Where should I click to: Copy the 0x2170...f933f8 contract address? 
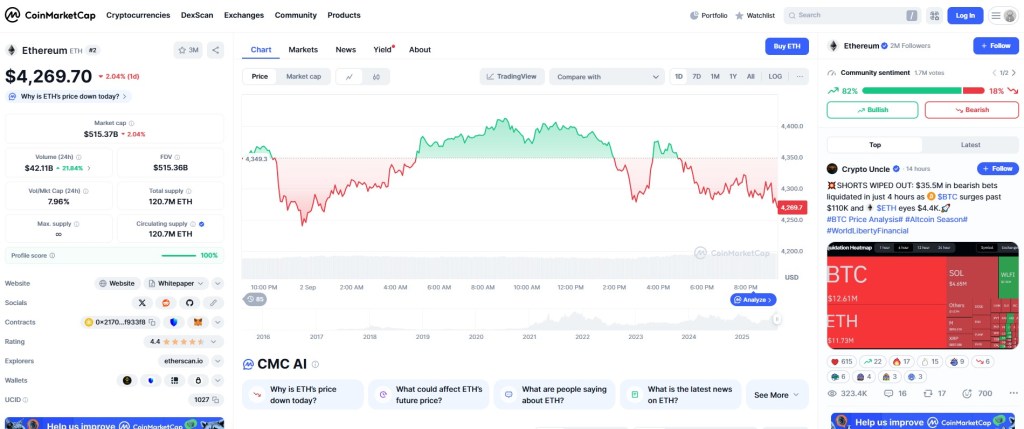(152, 323)
